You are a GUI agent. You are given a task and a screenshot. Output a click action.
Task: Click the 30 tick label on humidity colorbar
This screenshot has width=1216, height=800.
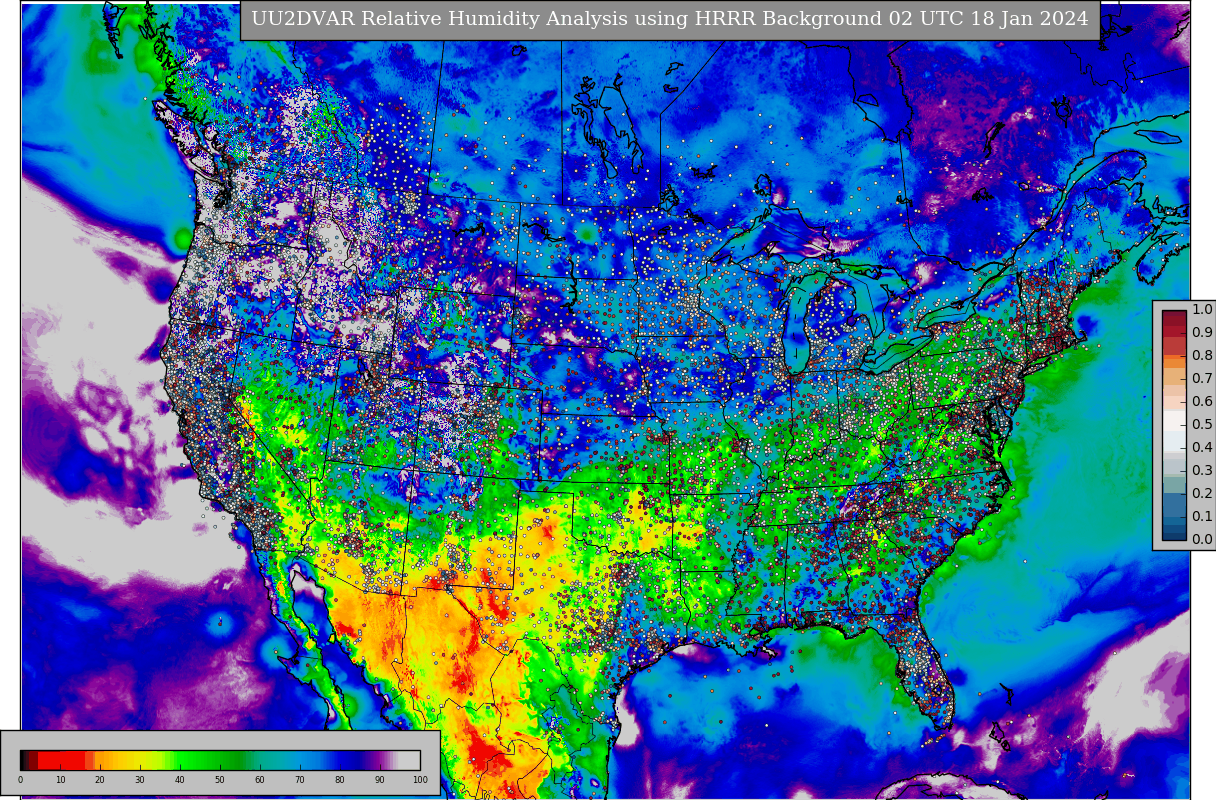140,780
